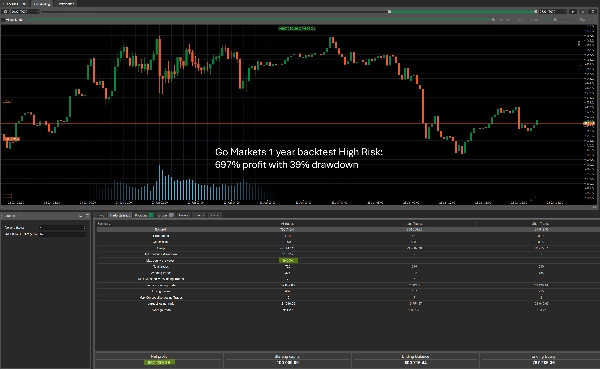Select the green Net profit value at bottom
This screenshot has height=369, width=600.
[159, 362]
